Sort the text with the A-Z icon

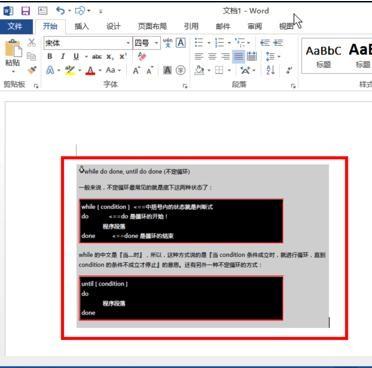point(271,70)
